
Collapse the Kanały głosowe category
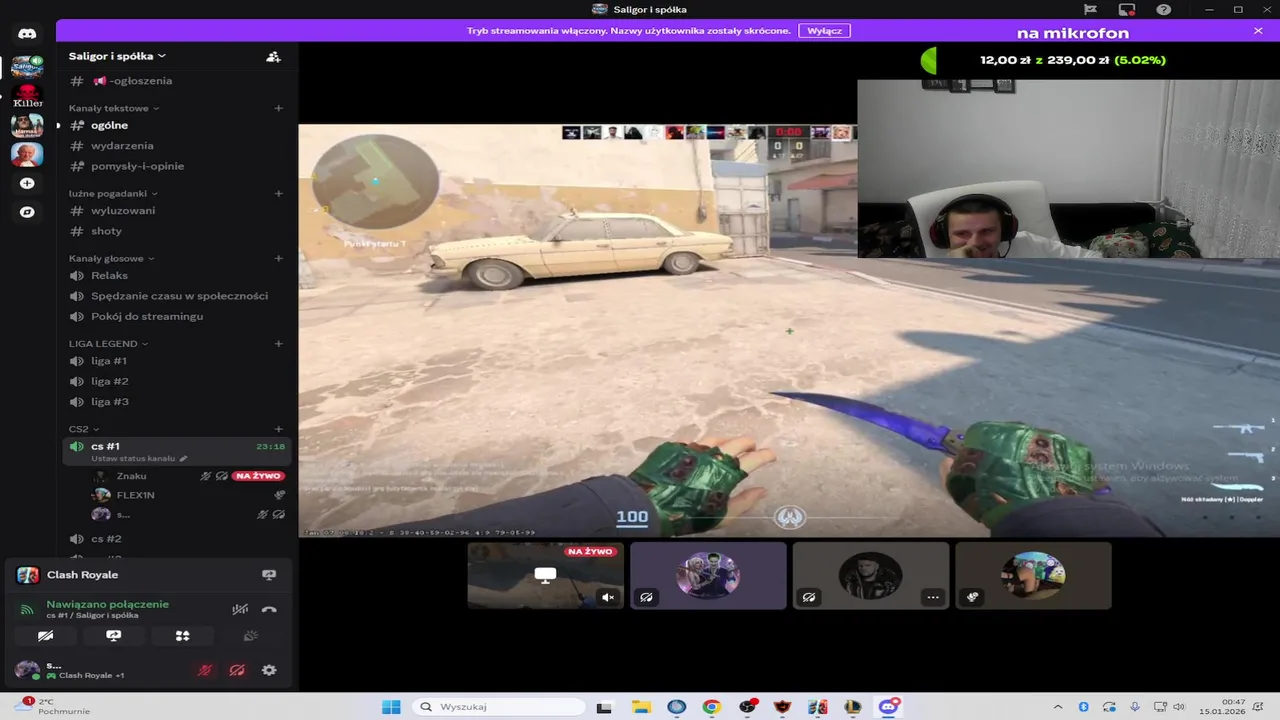(x=111, y=259)
